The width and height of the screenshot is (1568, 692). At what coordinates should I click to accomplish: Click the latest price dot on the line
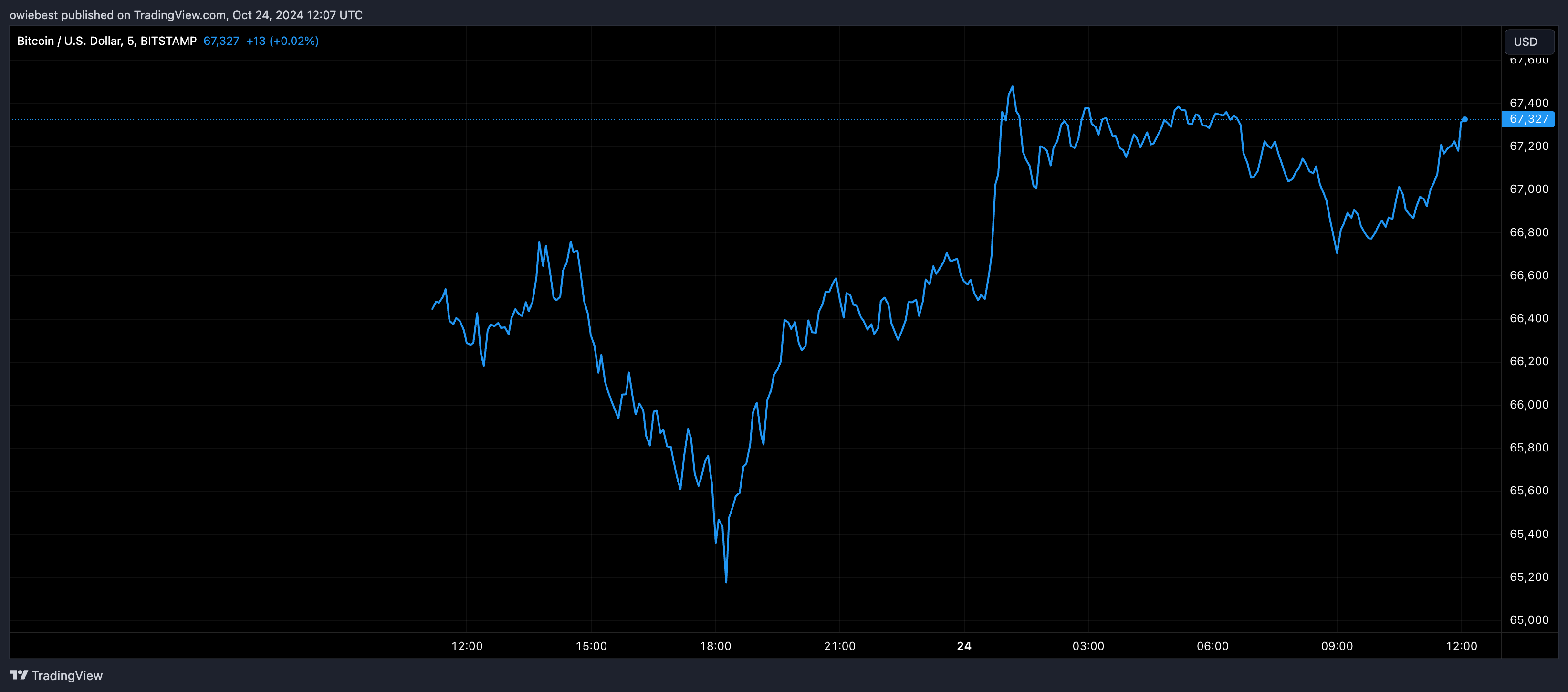point(1464,119)
